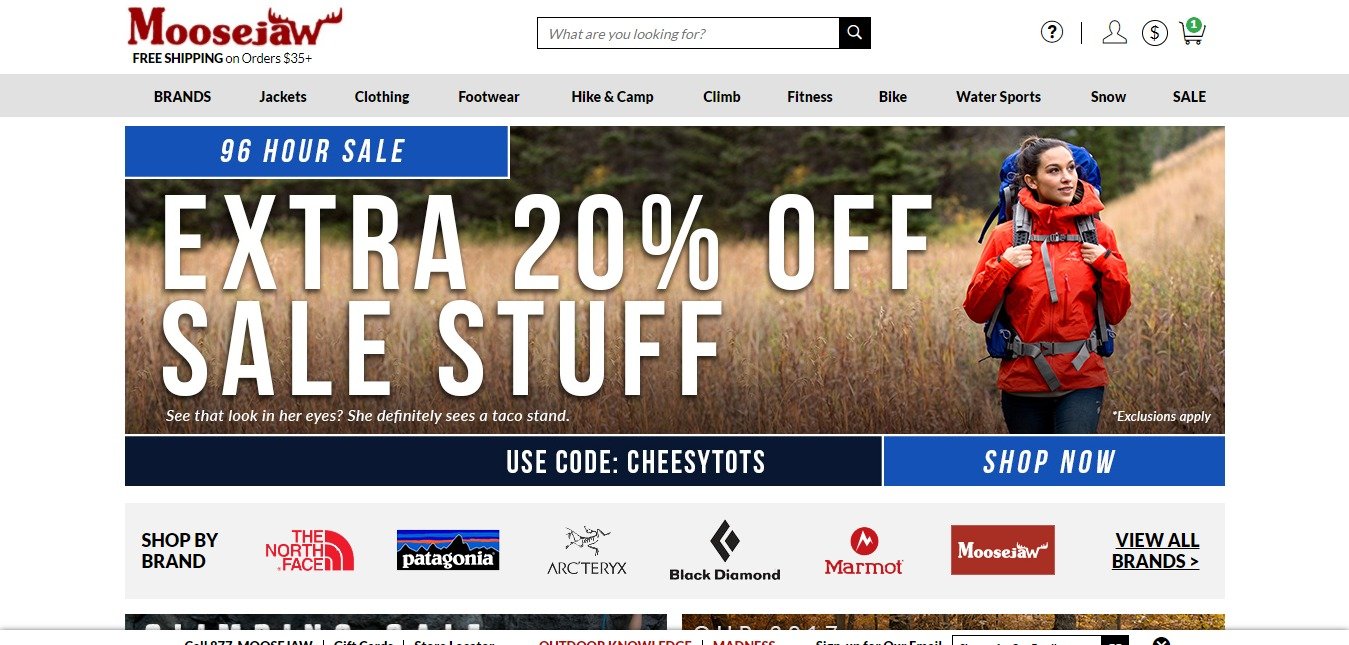This screenshot has width=1349, height=645.
Task: Click the search magnifier icon
Action: [854, 33]
